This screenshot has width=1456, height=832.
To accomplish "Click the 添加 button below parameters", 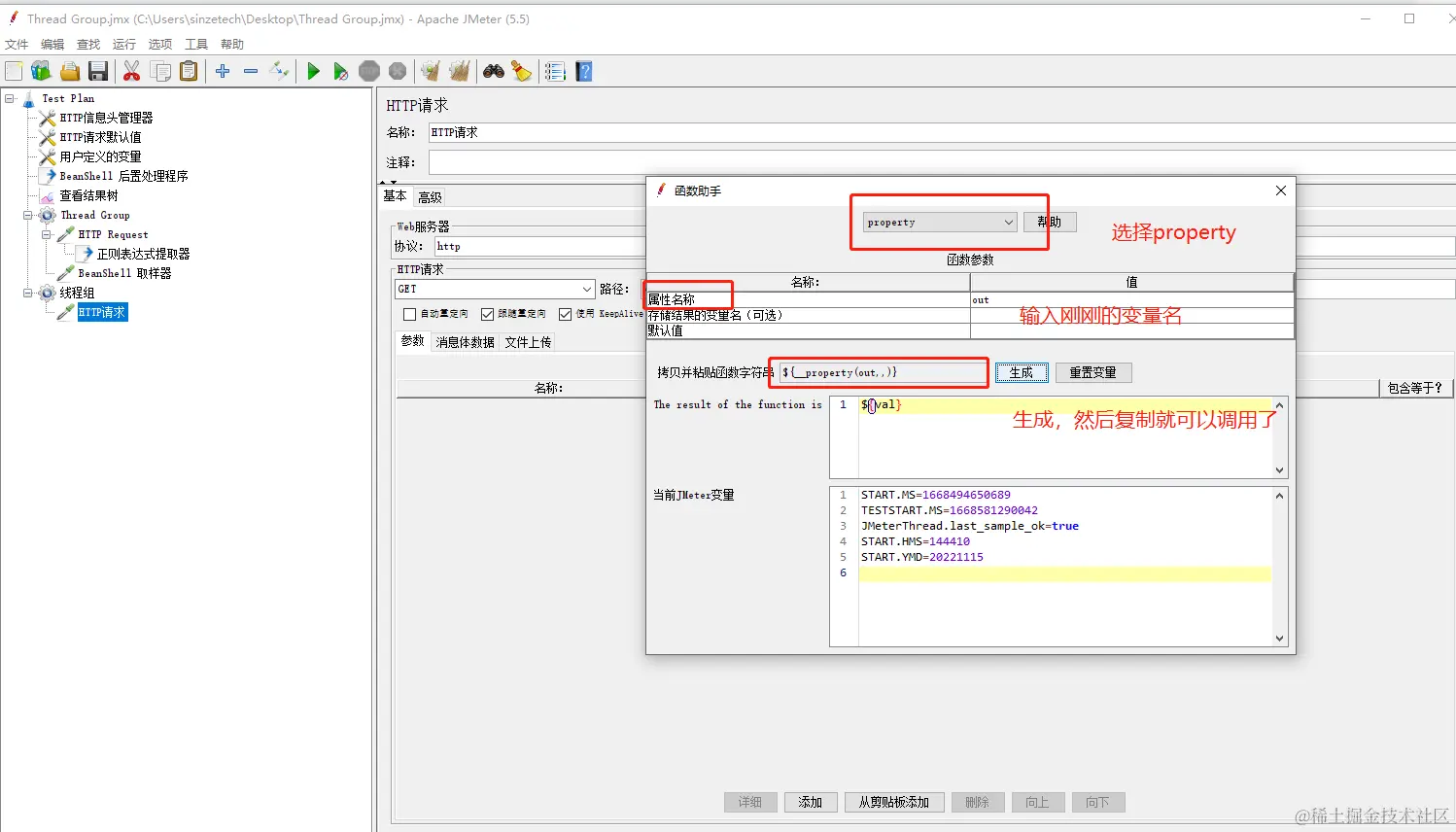I will (x=810, y=802).
